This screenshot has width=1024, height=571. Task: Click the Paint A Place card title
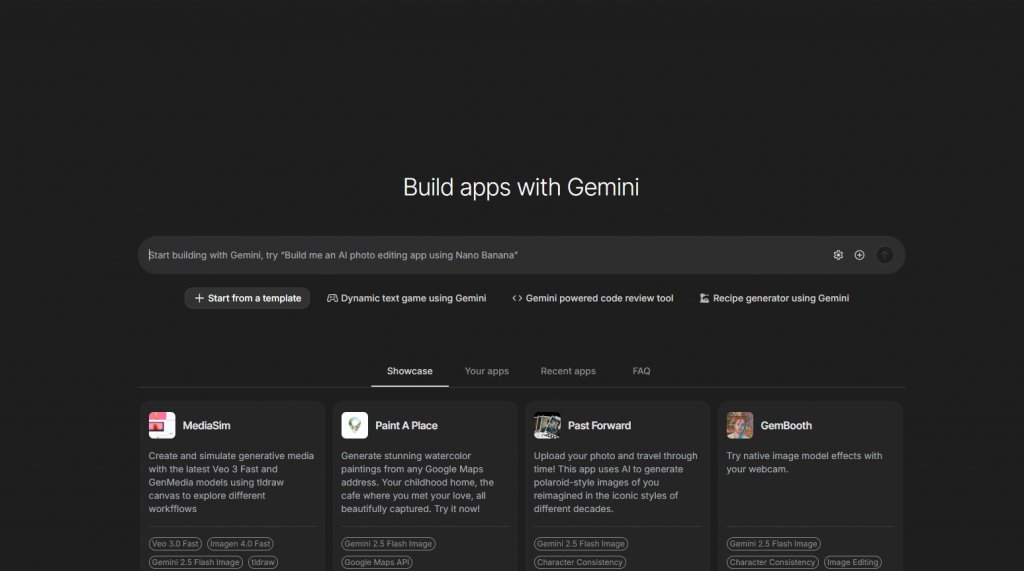[406, 425]
